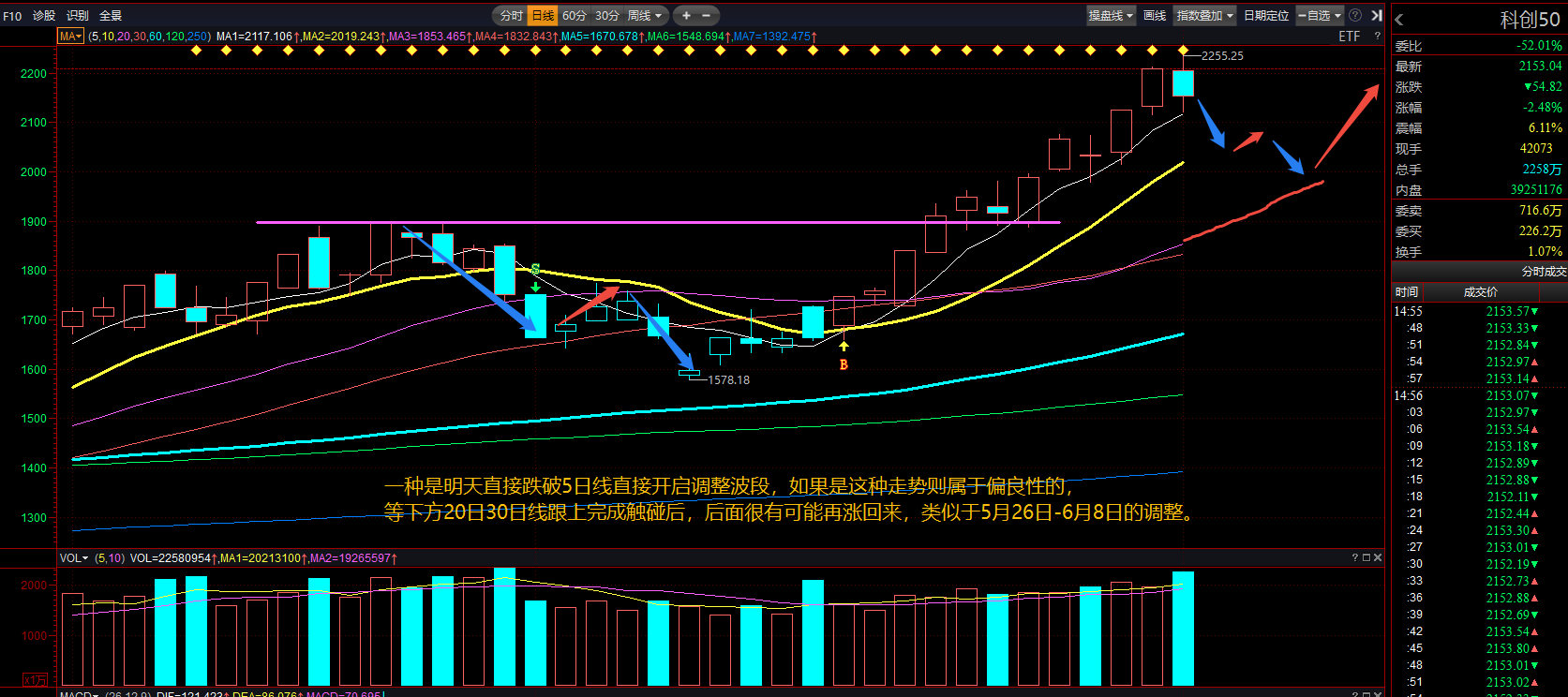
Task: Expand the 周线 period dropdown
Action: tap(645, 15)
